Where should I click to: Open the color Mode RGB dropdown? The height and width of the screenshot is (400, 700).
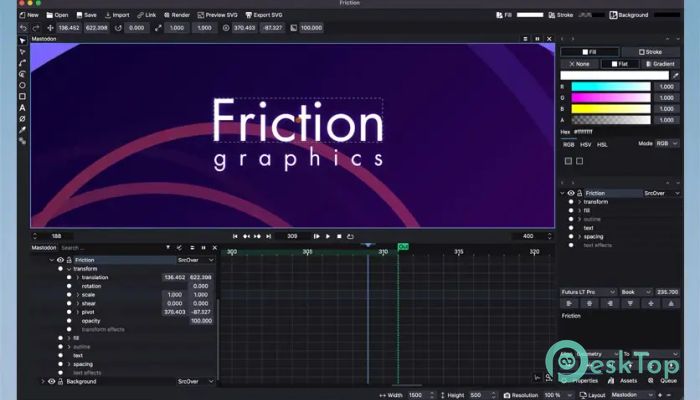pos(667,143)
